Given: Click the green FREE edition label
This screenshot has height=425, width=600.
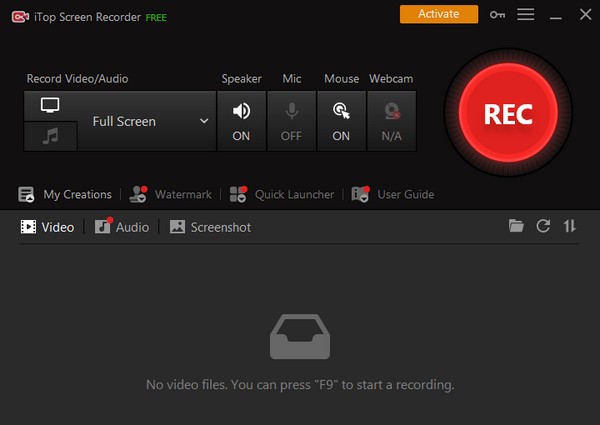Looking at the screenshot, I should click(156, 18).
